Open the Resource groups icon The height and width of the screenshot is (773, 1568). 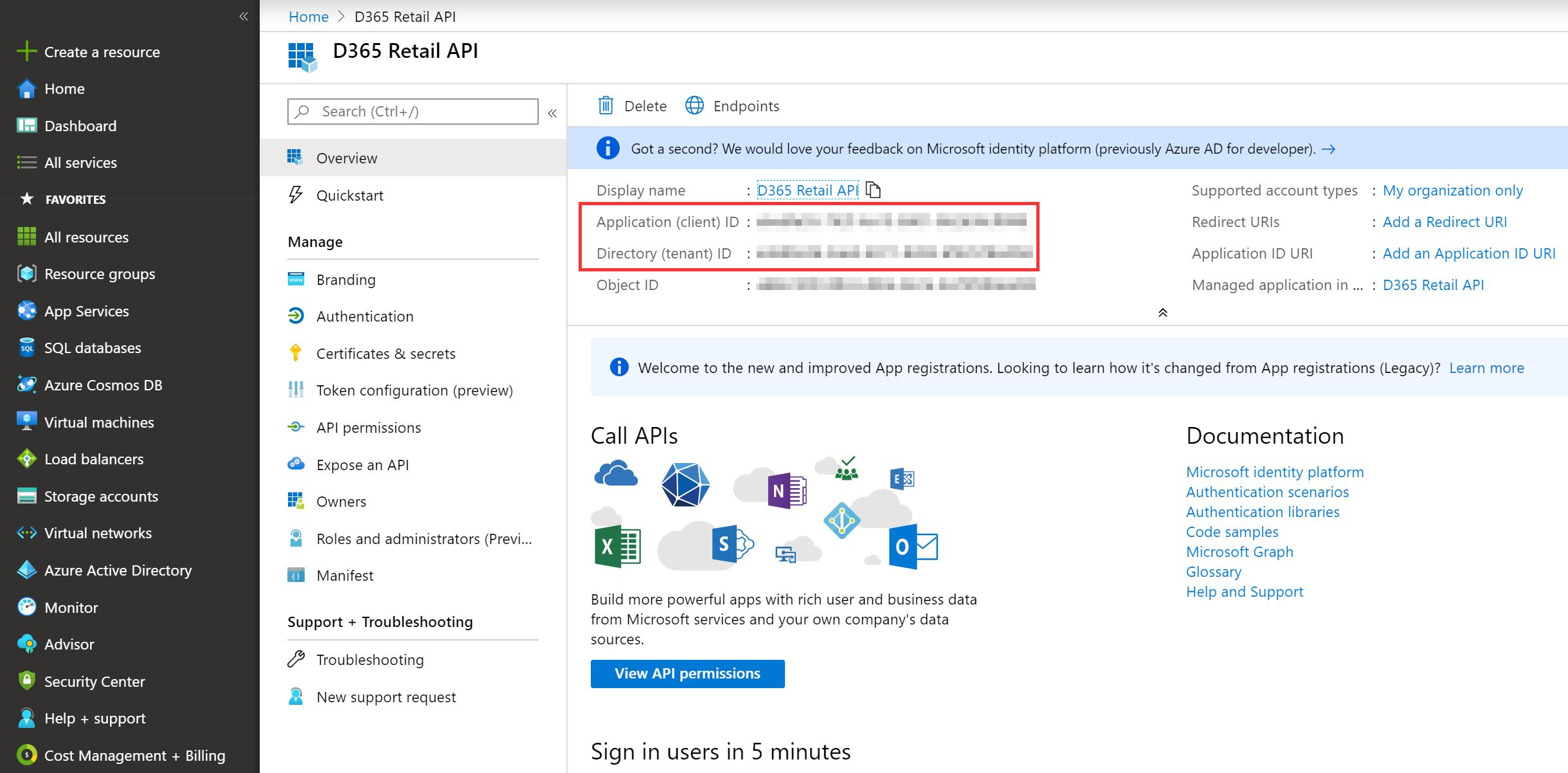[x=26, y=274]
